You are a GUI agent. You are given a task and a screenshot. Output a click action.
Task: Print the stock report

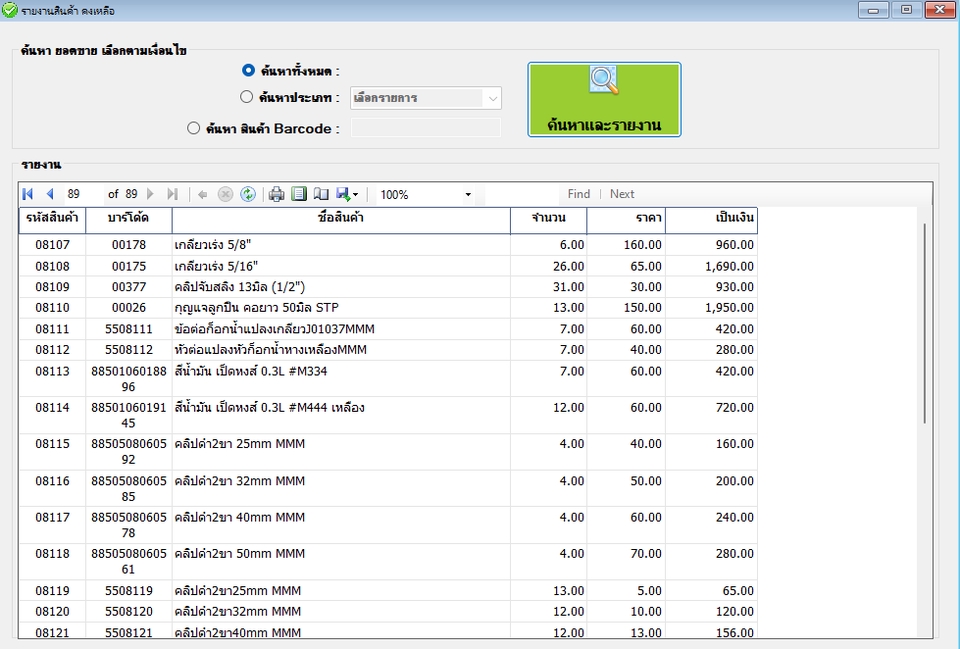[x=277, y=194]
